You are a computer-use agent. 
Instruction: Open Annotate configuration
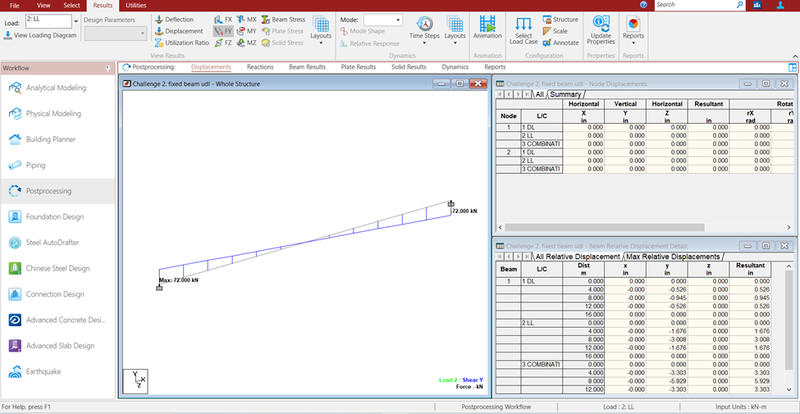click(x=560, y=43)
